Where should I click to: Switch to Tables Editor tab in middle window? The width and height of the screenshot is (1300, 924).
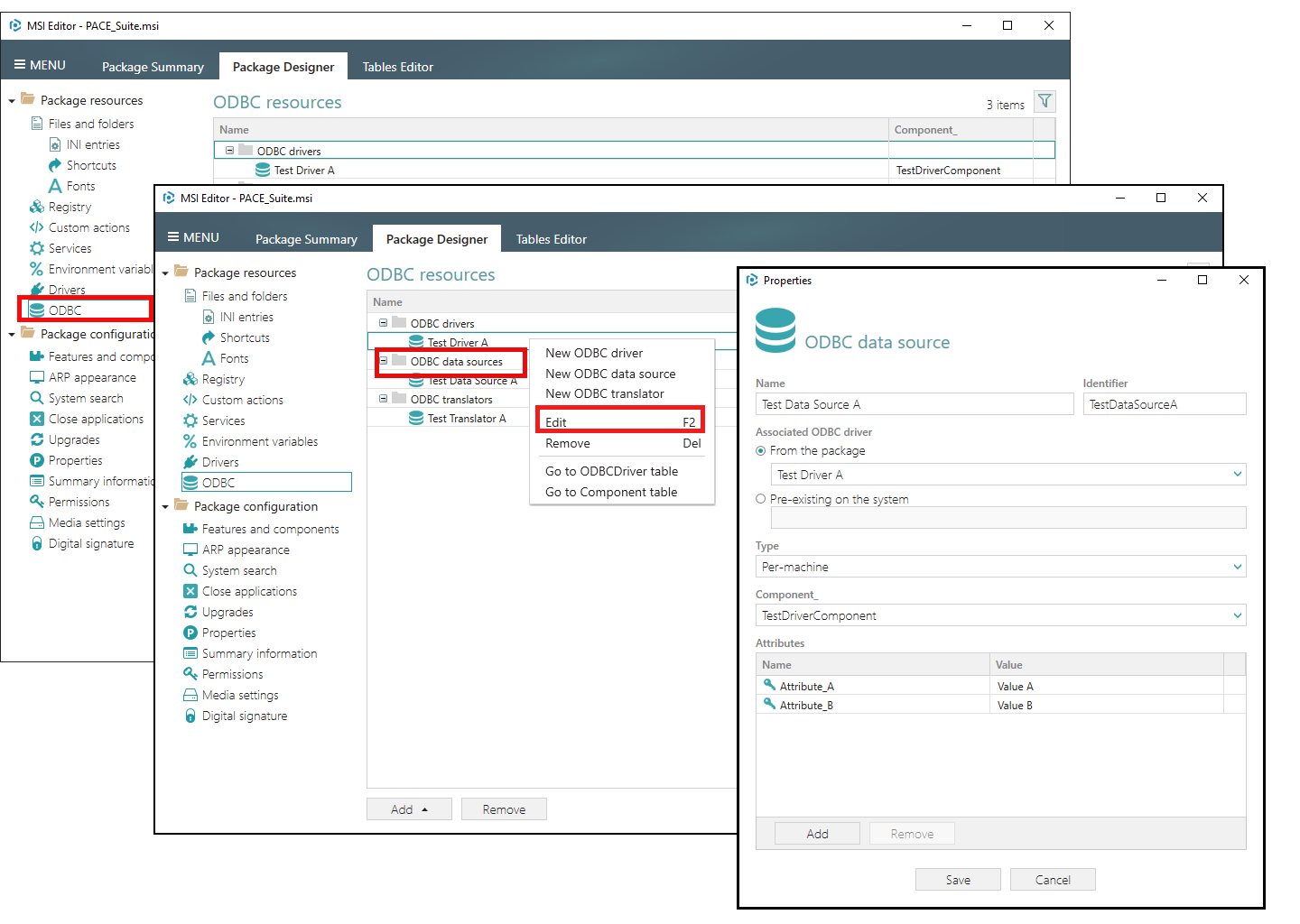pyautogui.click(x=552, y=239)
